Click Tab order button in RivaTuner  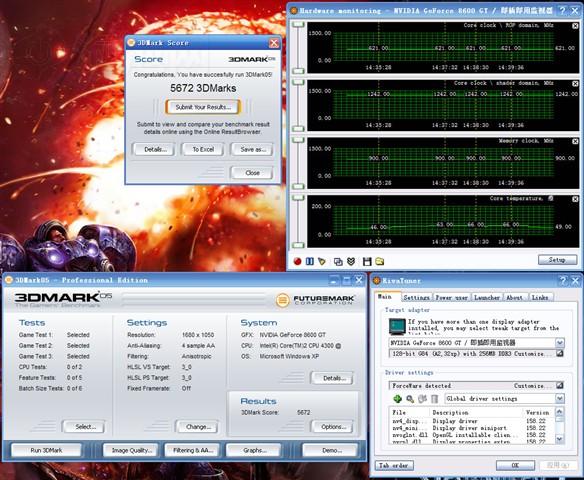(394, 465)
